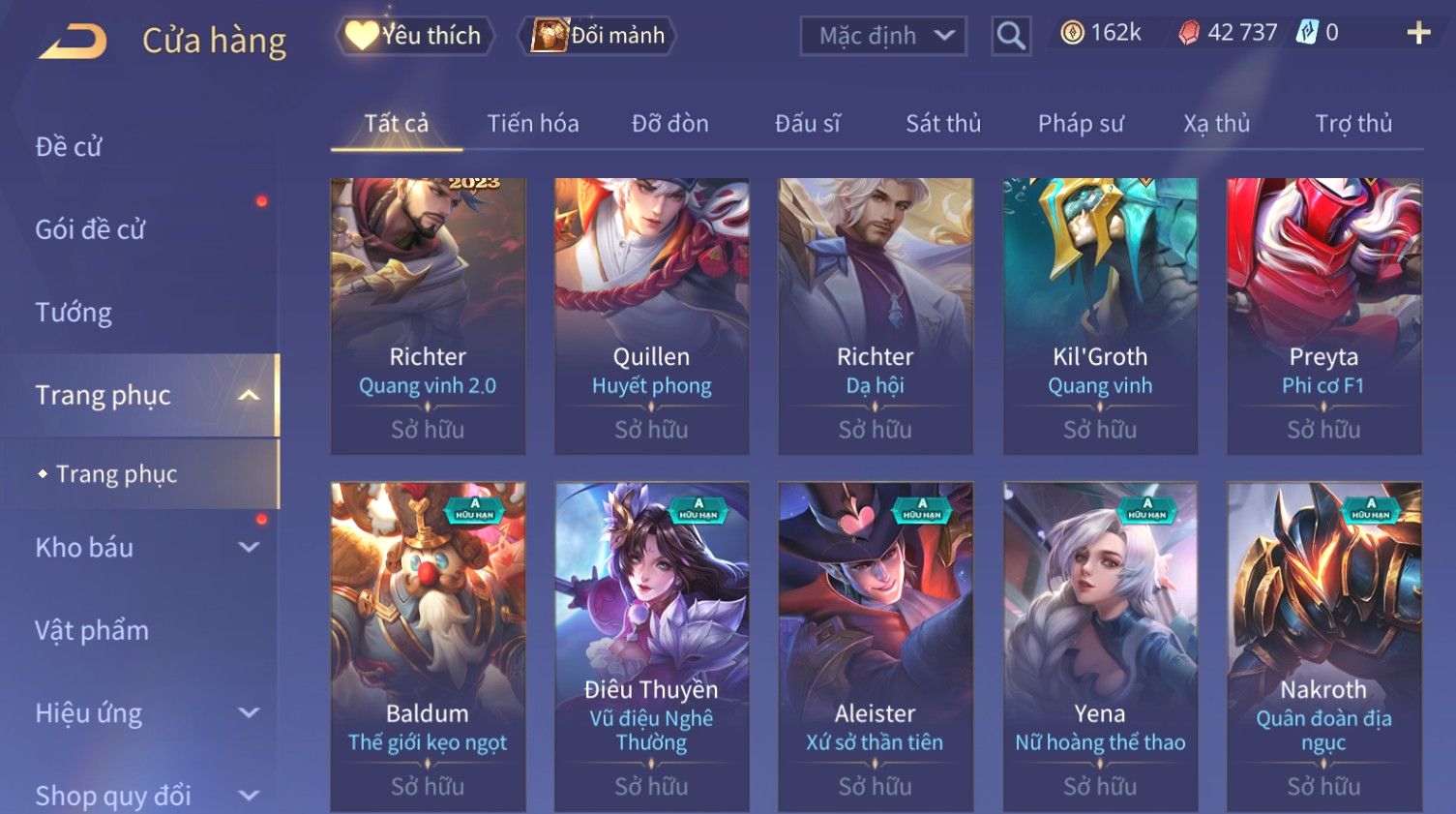Go to Gói đề cử section
This screenshot has width=1456, height=814.
pyautogui.click(x=90, y=229)
